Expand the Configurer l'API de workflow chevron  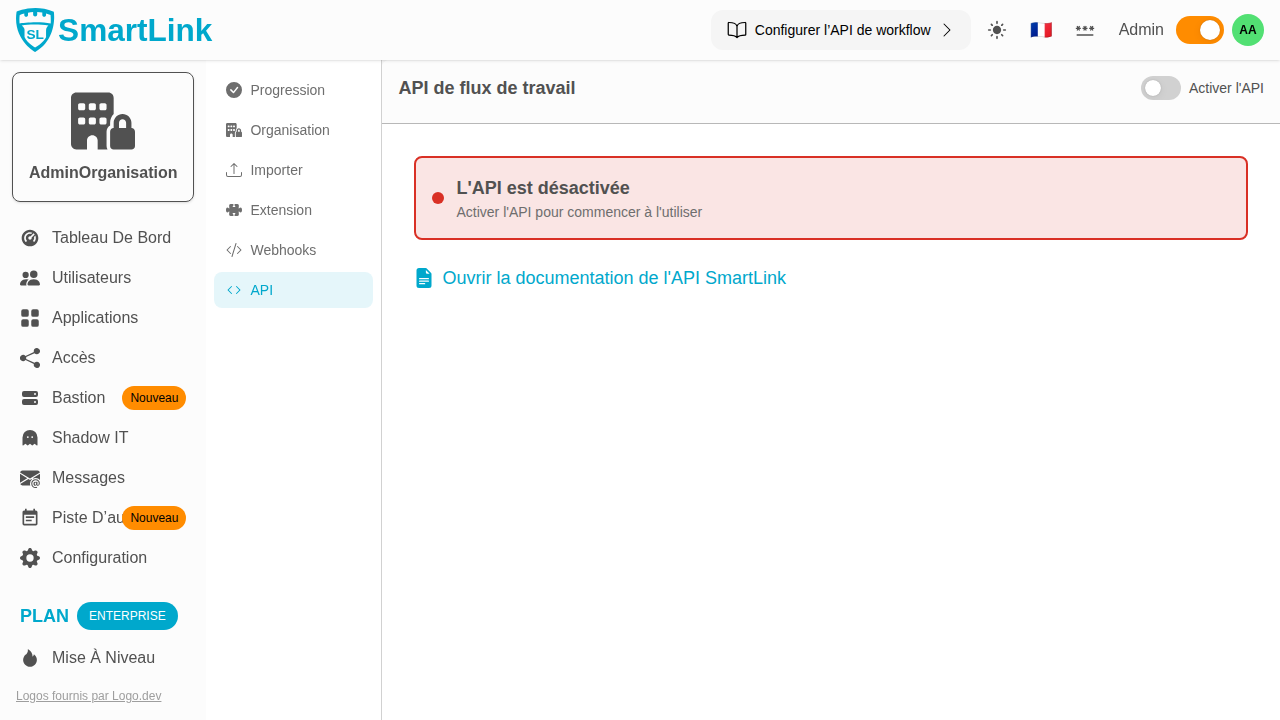947,30
